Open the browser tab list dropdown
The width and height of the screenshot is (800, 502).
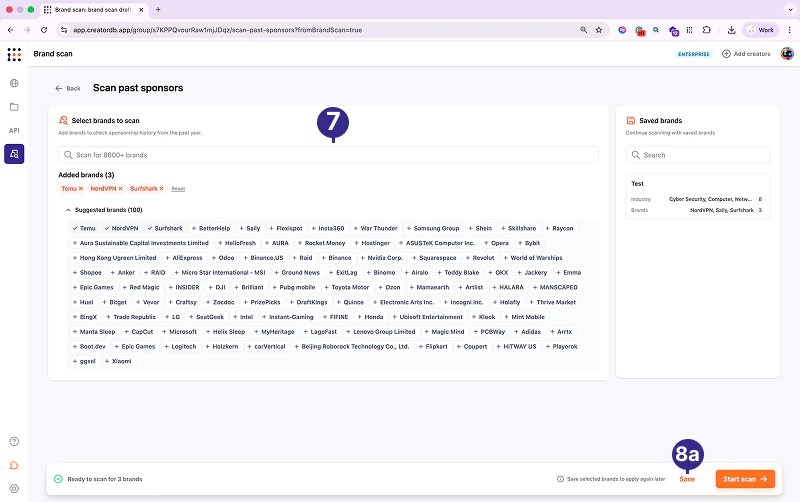790,10
